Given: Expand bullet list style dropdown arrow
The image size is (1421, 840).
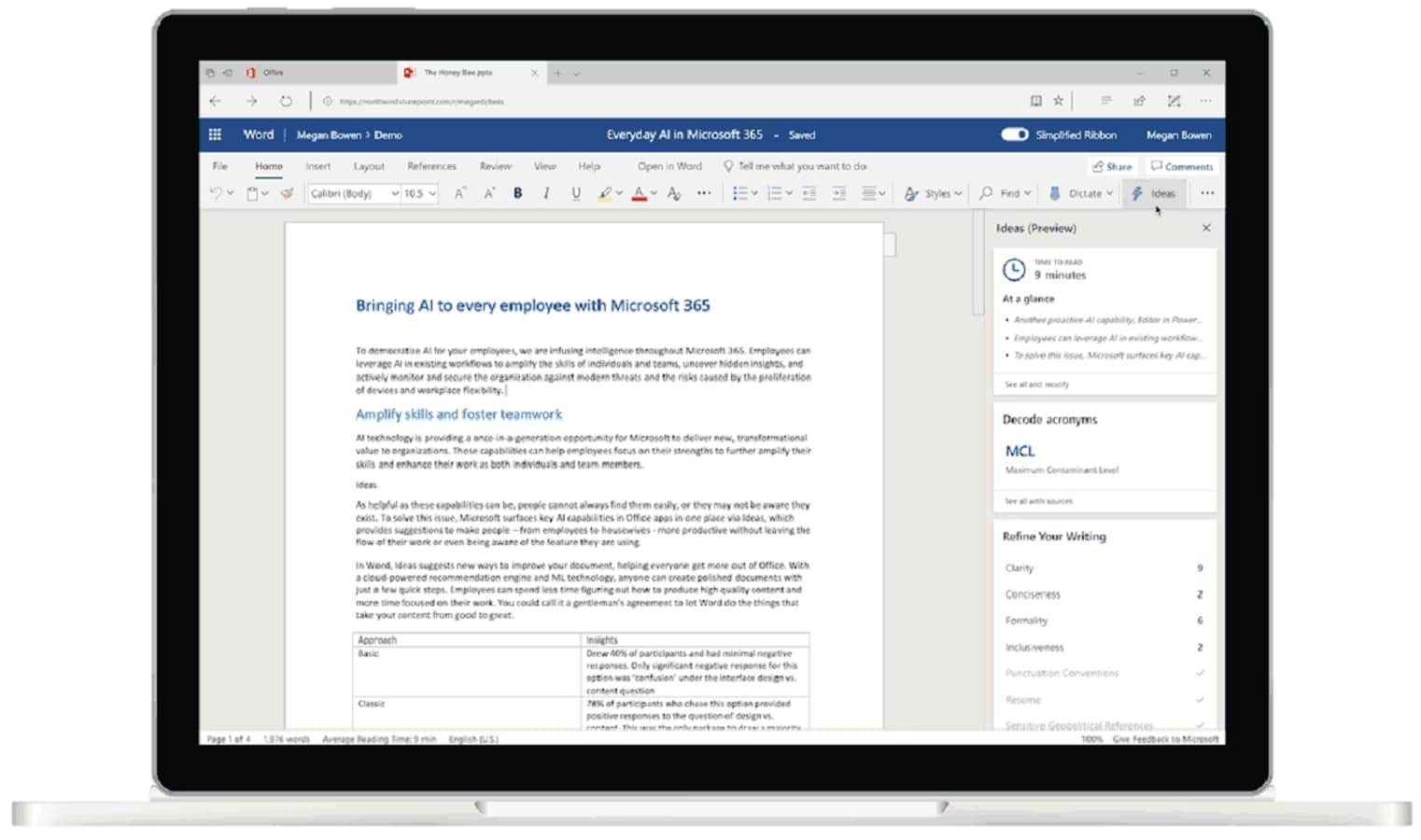Looking at the screenshot, I should click(754, 194).
